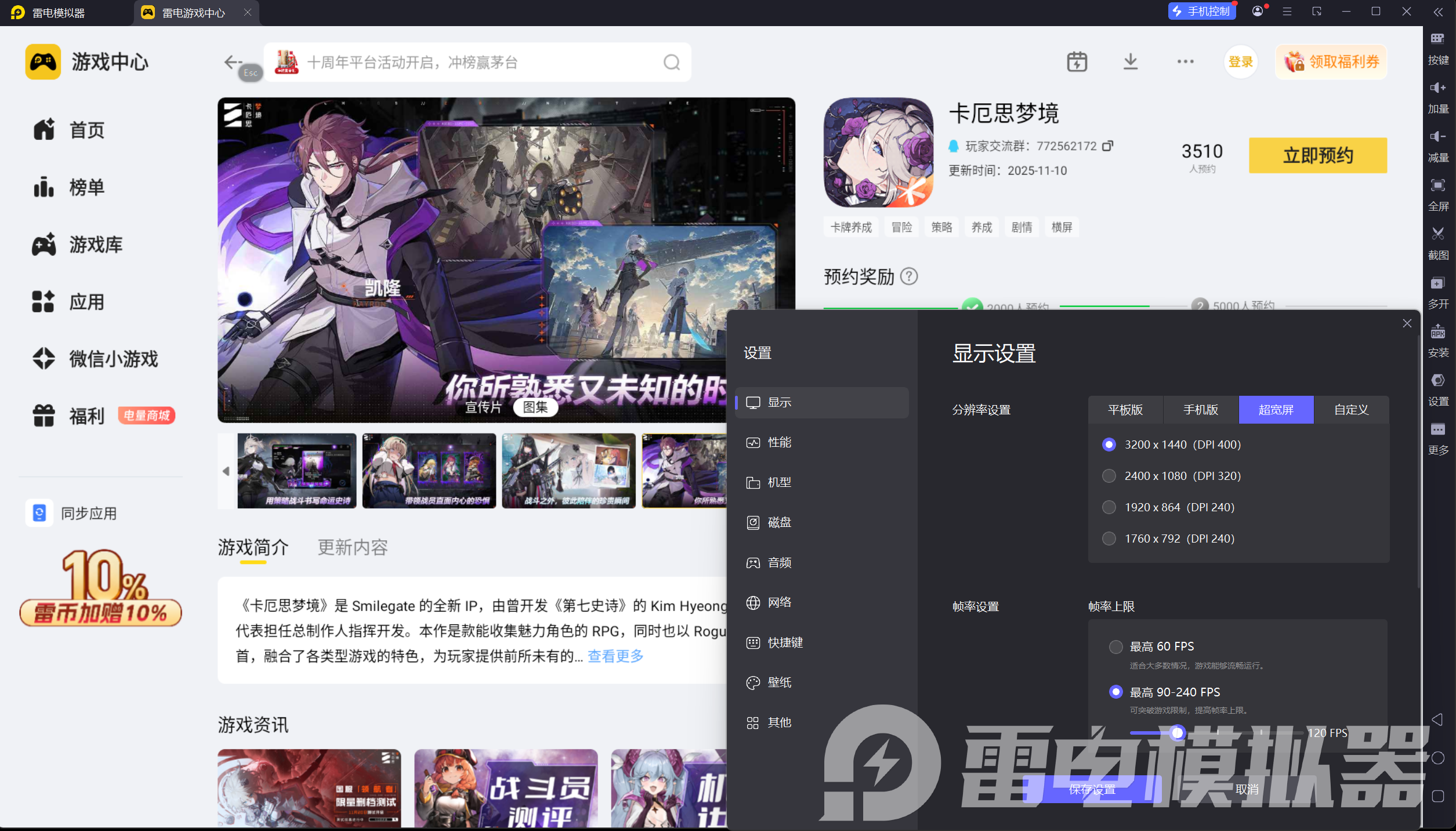Click the 查看更多 link in description
The image size is (1456, 831).
(615, 656)
